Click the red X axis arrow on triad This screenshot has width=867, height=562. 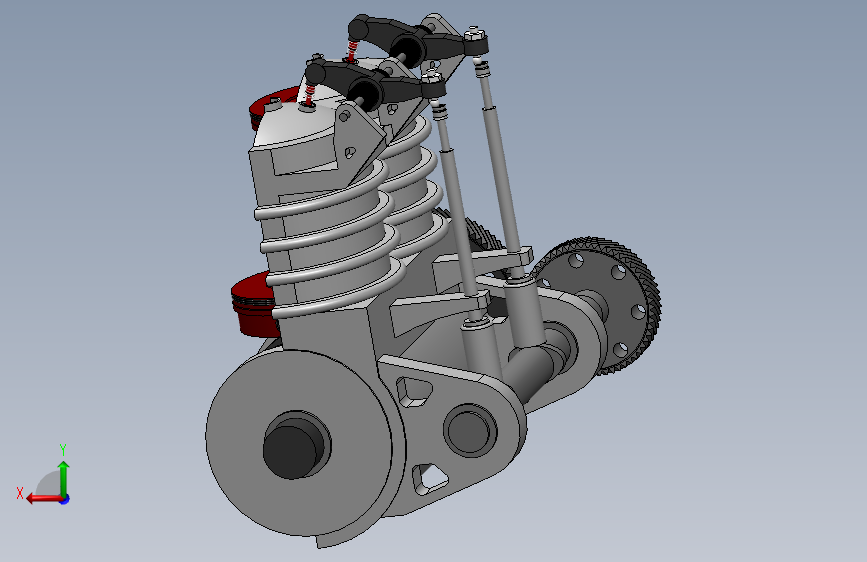click(43, 499)
